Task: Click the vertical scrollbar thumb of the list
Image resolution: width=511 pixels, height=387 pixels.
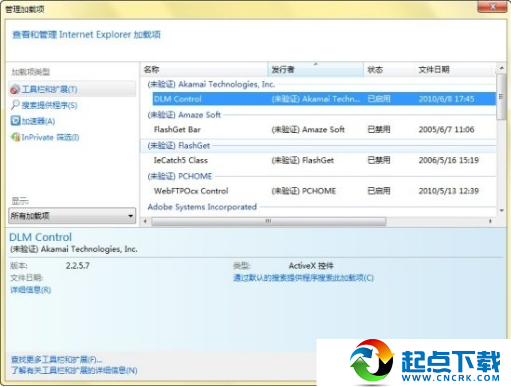Action: [x=501, y=97]
